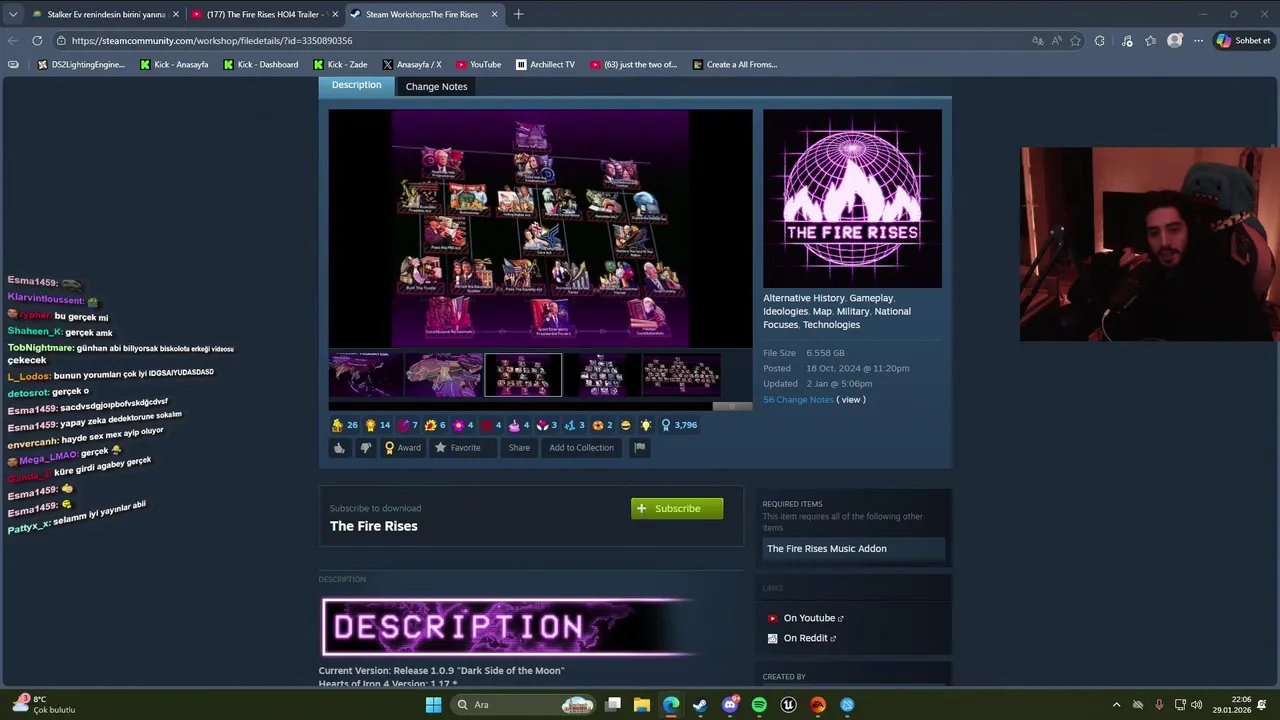Screen dimensions: 1280x720
Task: Give an Award to this item
Action: 403,448
